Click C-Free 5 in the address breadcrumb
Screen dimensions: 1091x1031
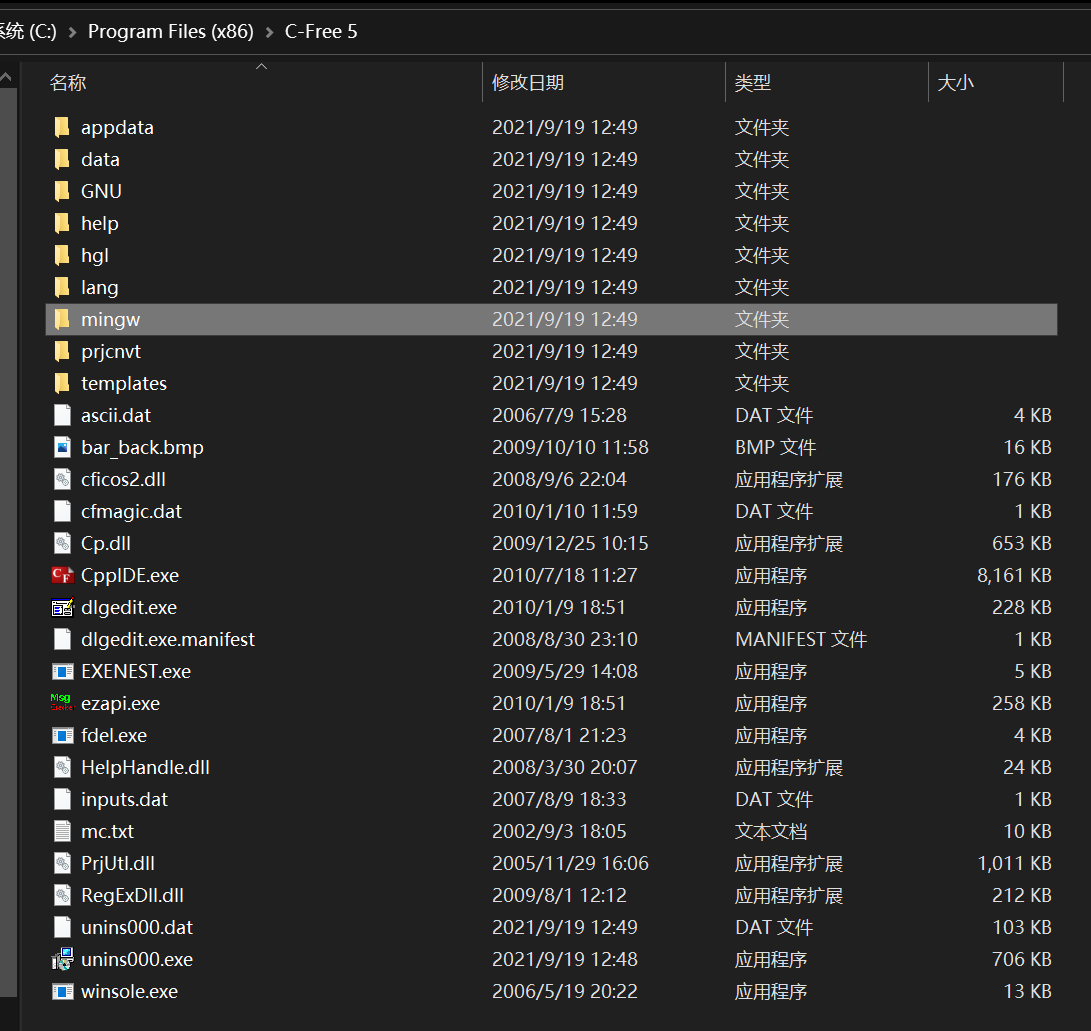pos(321,31)
